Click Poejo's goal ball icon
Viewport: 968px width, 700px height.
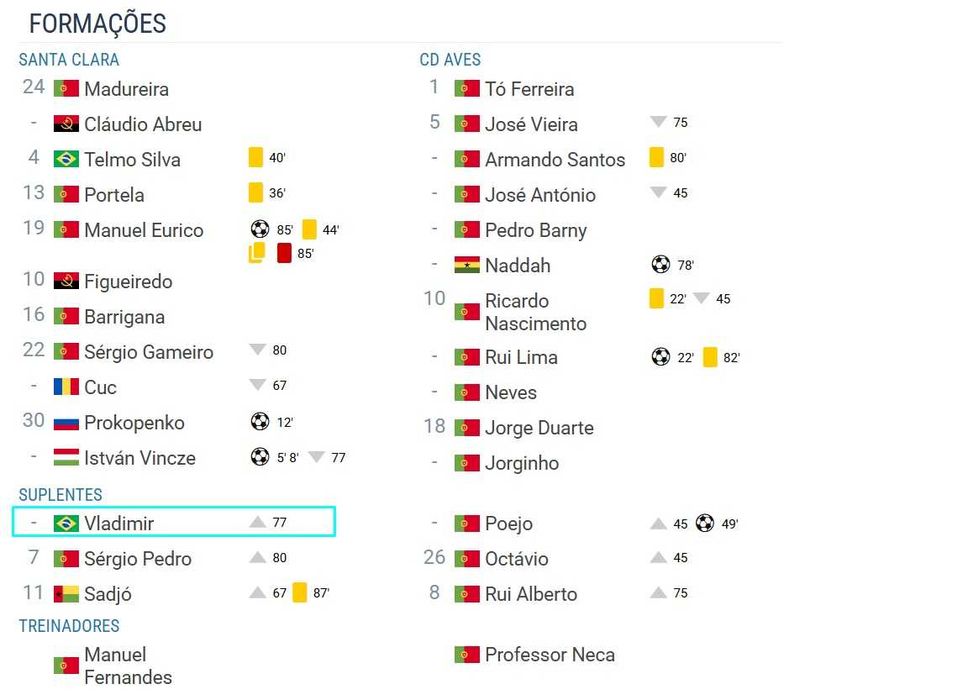pos(705,523)
